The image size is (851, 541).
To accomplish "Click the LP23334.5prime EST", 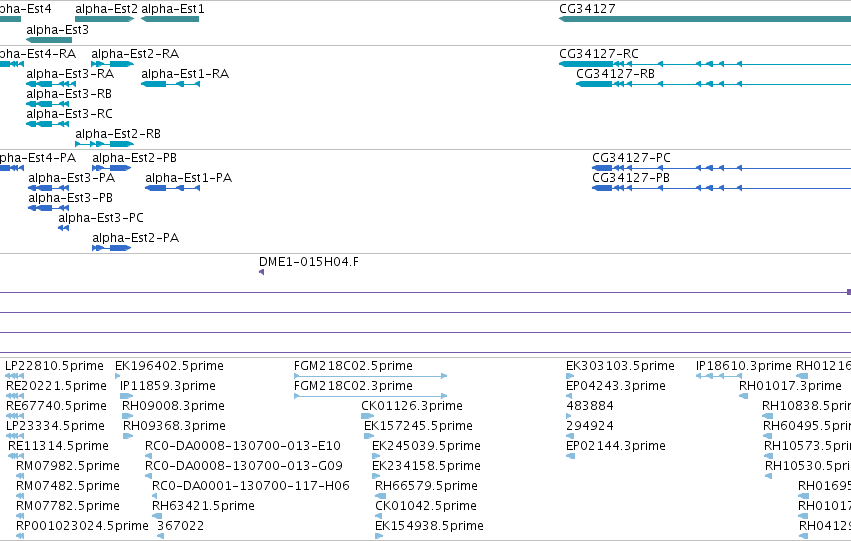I will tap(15, 436).
